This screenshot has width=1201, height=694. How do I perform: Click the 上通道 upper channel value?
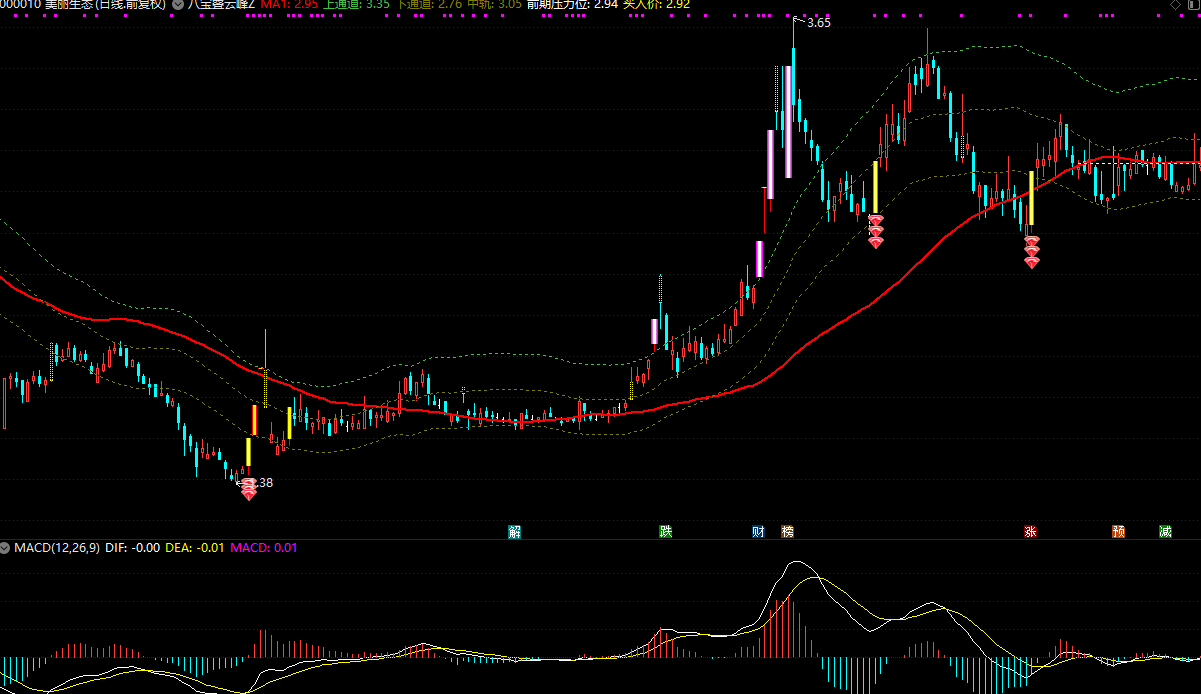356,4
